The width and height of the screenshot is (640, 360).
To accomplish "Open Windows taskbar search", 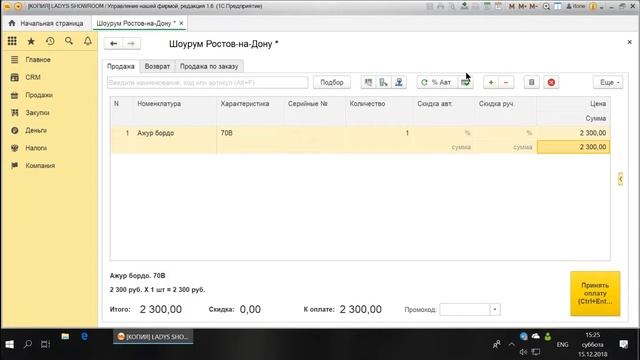I will [28, 344].
